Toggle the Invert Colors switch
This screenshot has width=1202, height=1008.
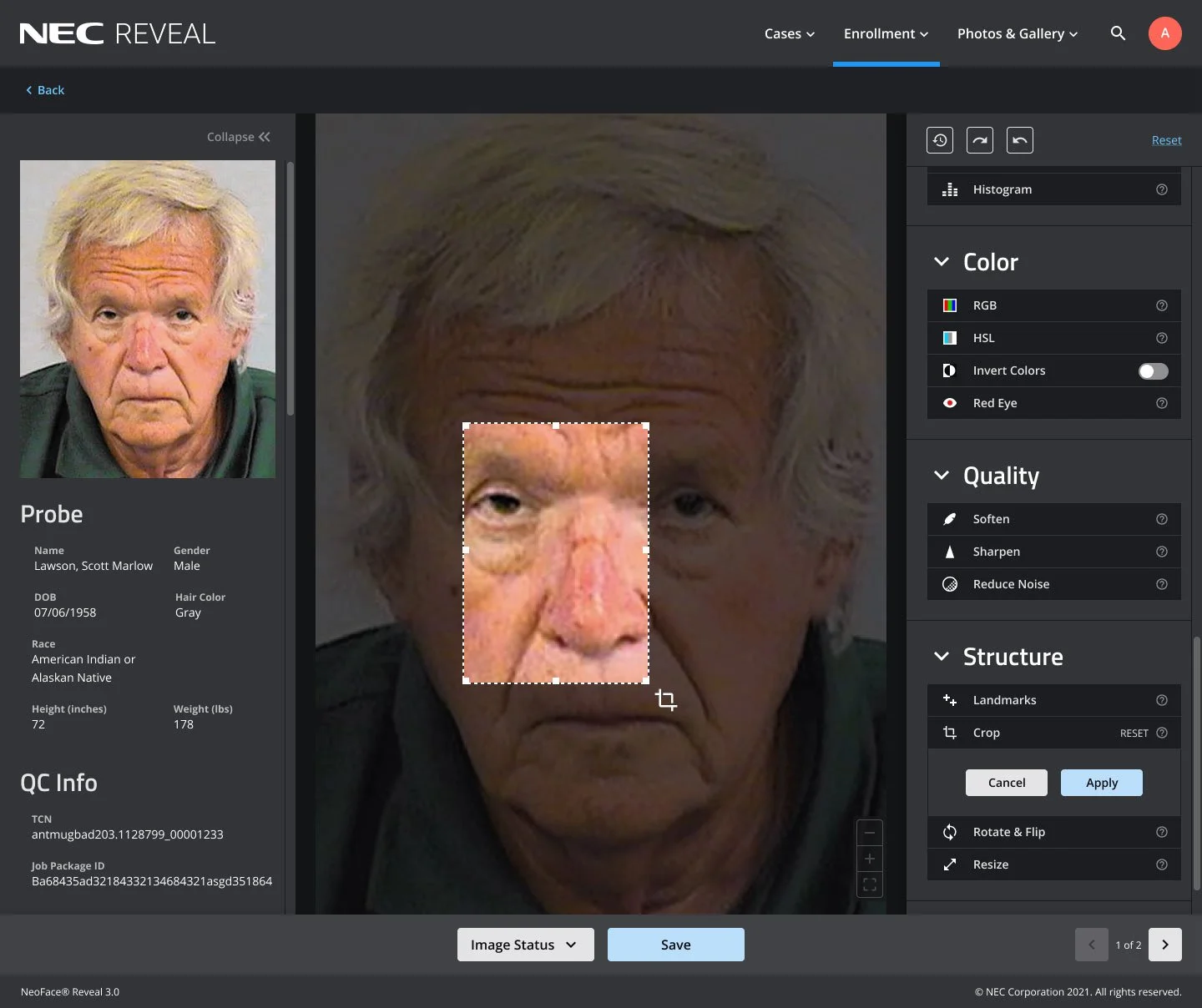pos(1154,371)
